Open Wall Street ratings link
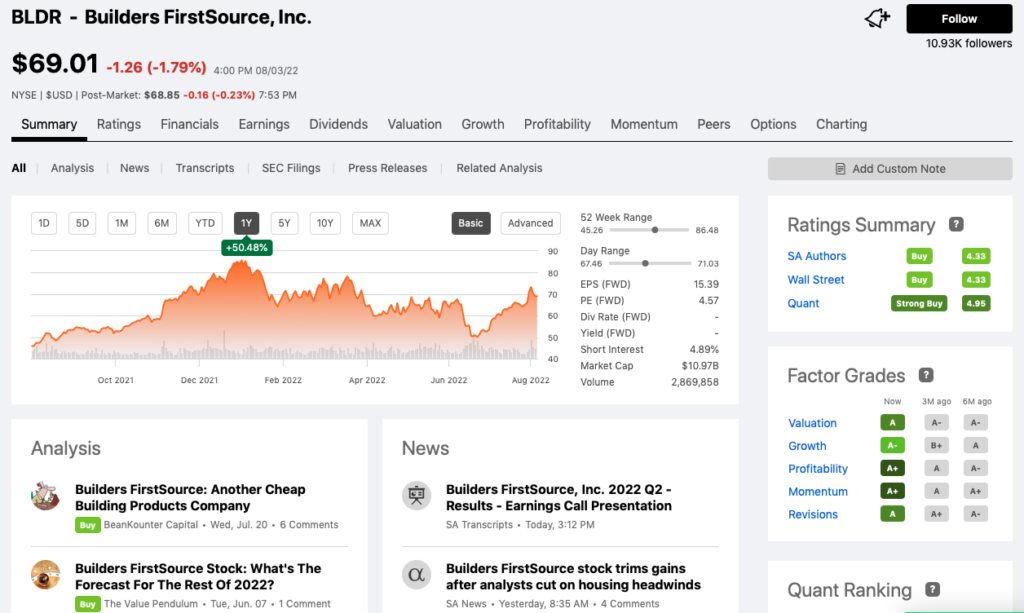 pos(816,279)
